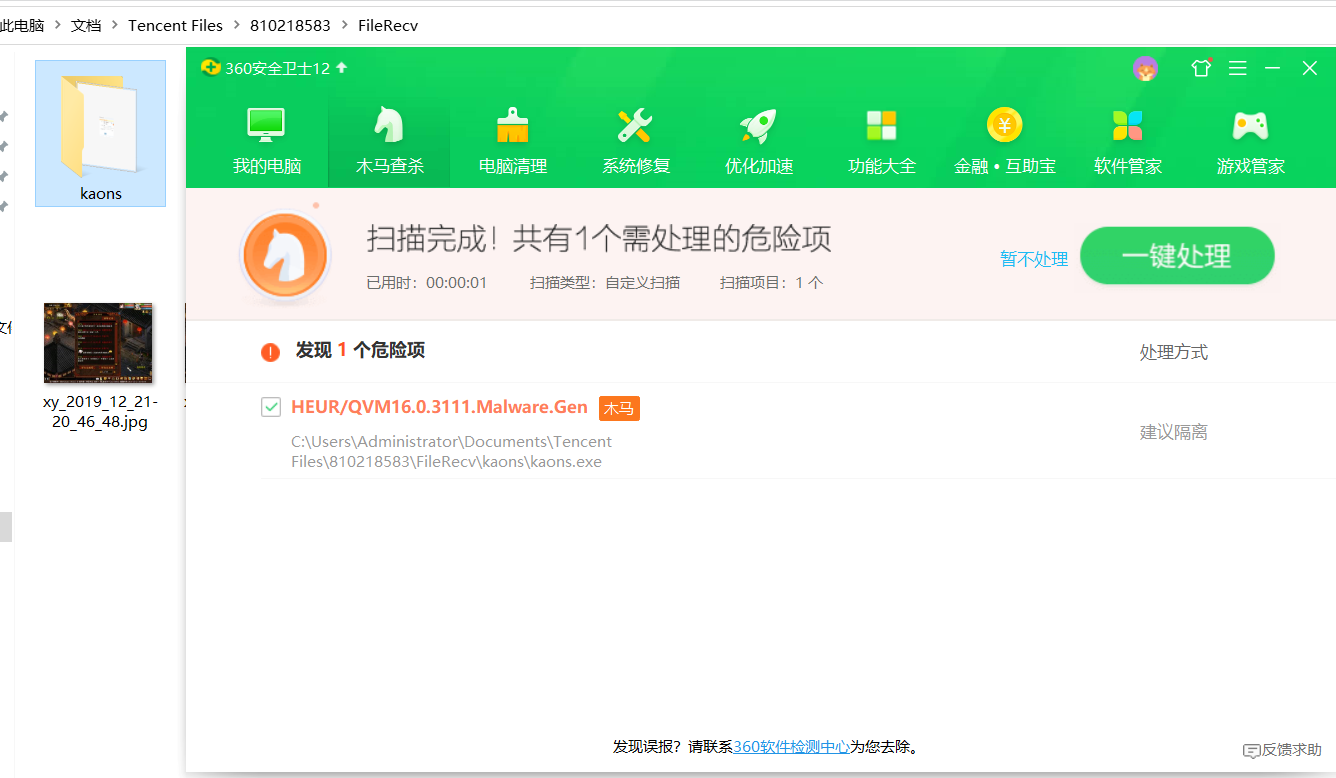
Task: Open 软件管家 colorful flower icon
Action: [1127, 126]
